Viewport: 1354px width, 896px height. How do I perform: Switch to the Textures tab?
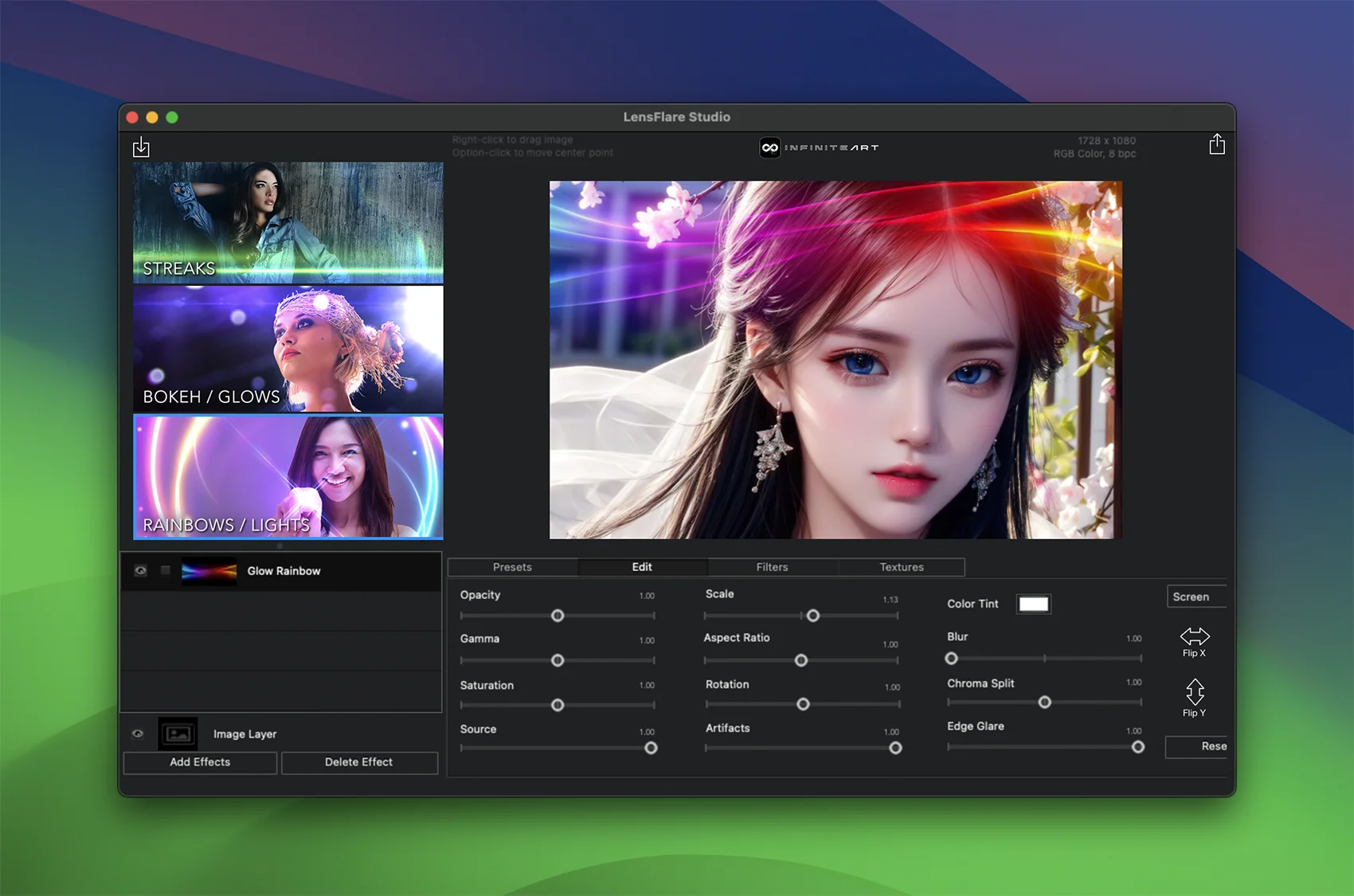click(x=902, y=567)
